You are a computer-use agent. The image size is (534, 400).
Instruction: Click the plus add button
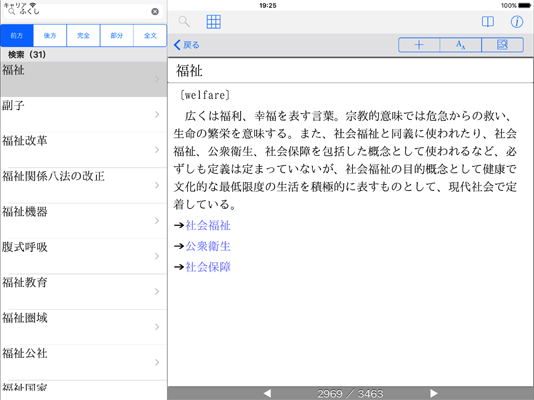coord(419,45)
